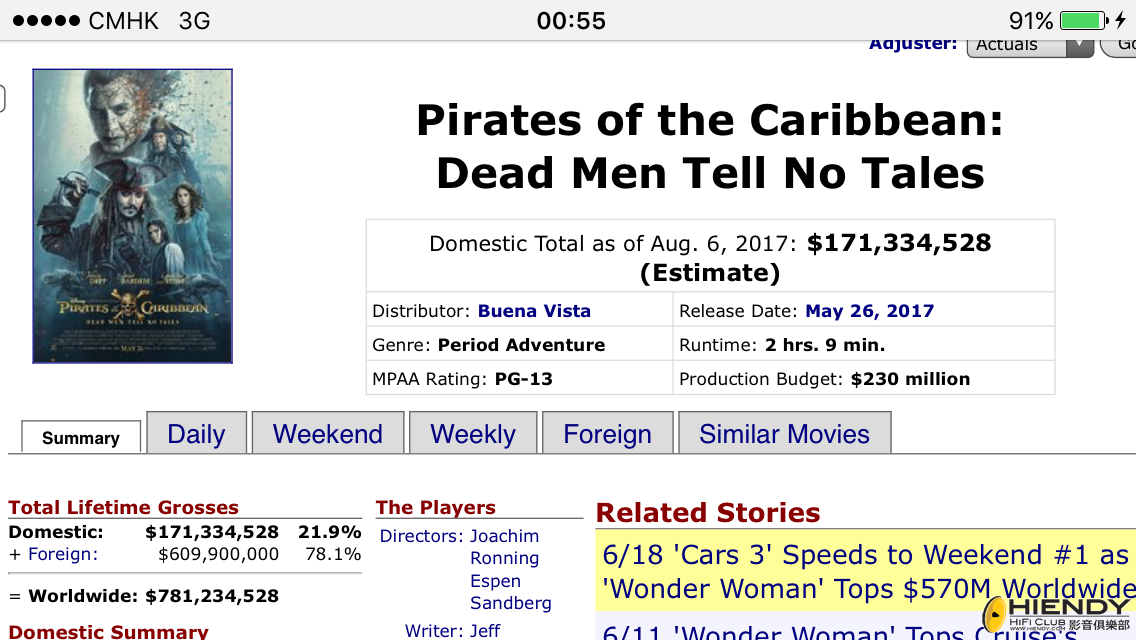Image resolution: width=1136 pixels, height=640 pixels.
Task: Open director Espen Sandberg link
Action: [511, 592]
